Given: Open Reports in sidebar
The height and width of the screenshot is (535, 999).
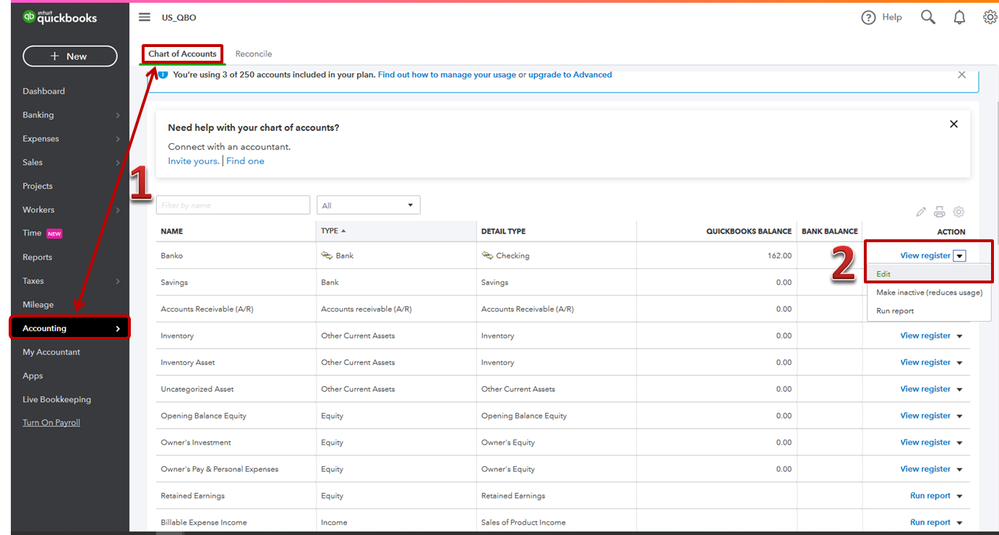Looking at the screenshot, I should (x=38, y=257).
